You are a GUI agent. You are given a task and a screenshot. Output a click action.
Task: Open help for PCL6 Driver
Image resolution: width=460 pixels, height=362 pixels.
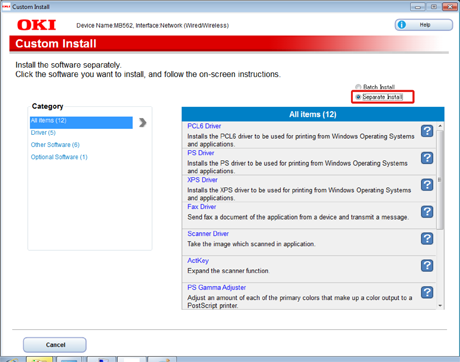pos(427,131)
